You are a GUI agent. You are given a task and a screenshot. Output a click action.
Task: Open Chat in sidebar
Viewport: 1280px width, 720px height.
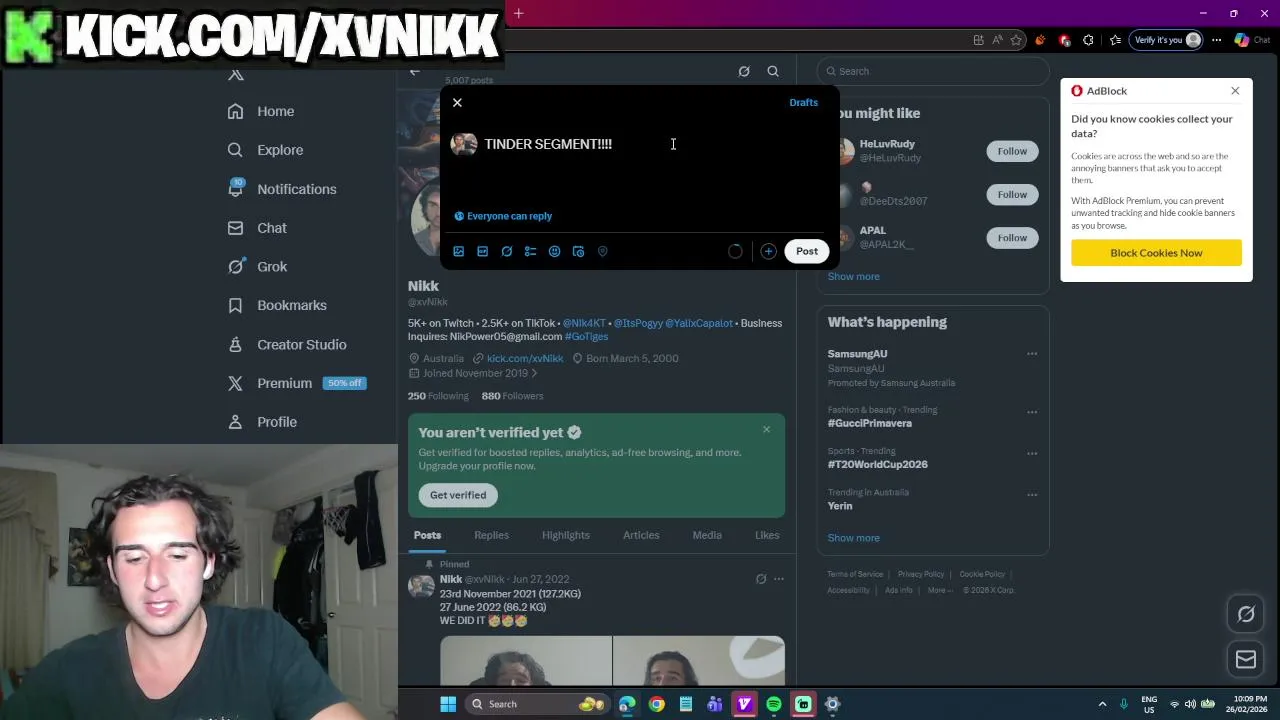257,228
